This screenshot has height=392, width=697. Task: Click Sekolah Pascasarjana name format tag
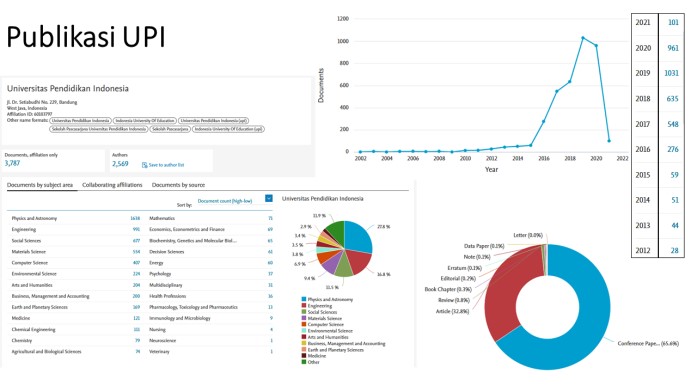pyautogui.click(x=170, y=129)
